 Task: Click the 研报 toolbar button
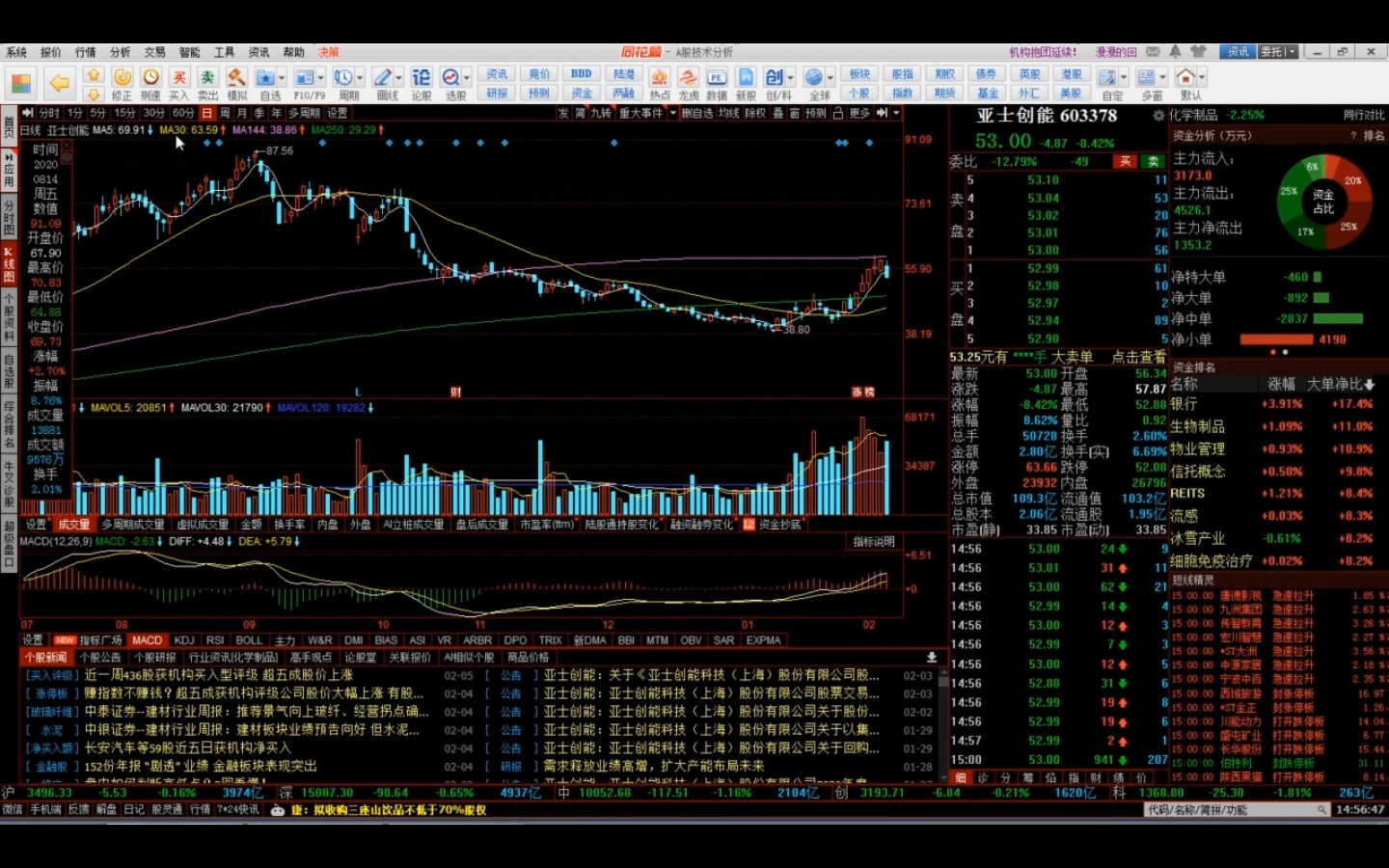coord(497,94)
